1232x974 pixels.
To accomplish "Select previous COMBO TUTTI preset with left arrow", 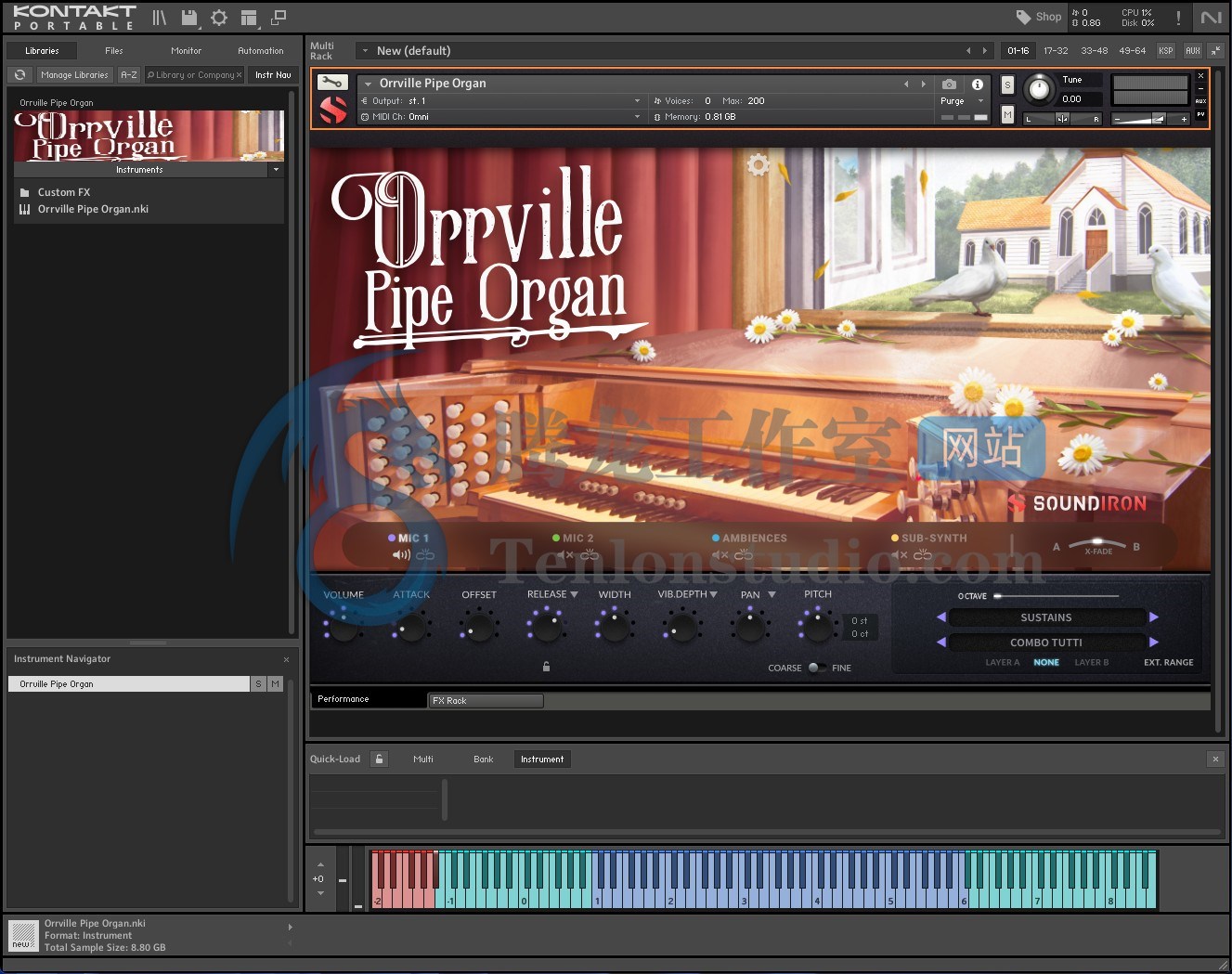I will [941, 643].
